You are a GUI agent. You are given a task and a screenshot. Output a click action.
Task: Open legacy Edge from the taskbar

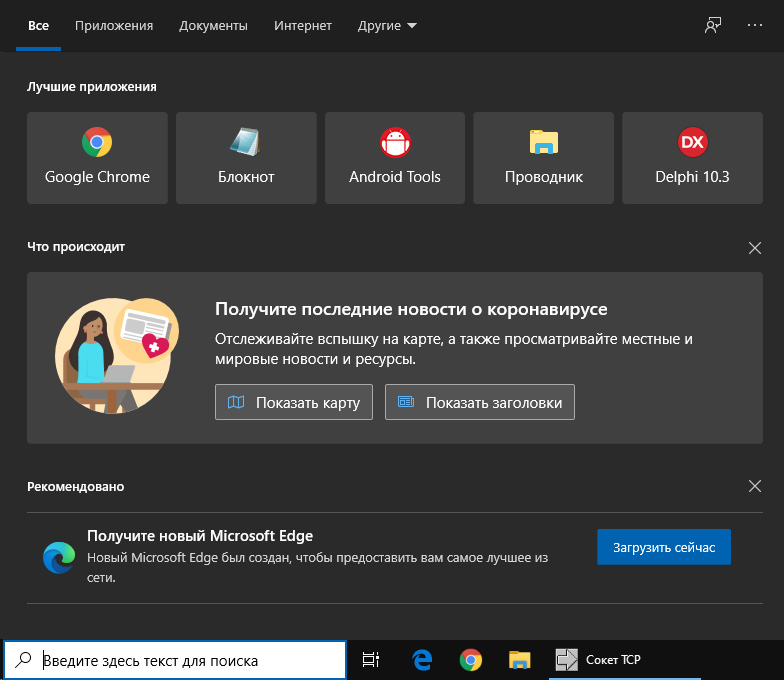click(422, 660)
